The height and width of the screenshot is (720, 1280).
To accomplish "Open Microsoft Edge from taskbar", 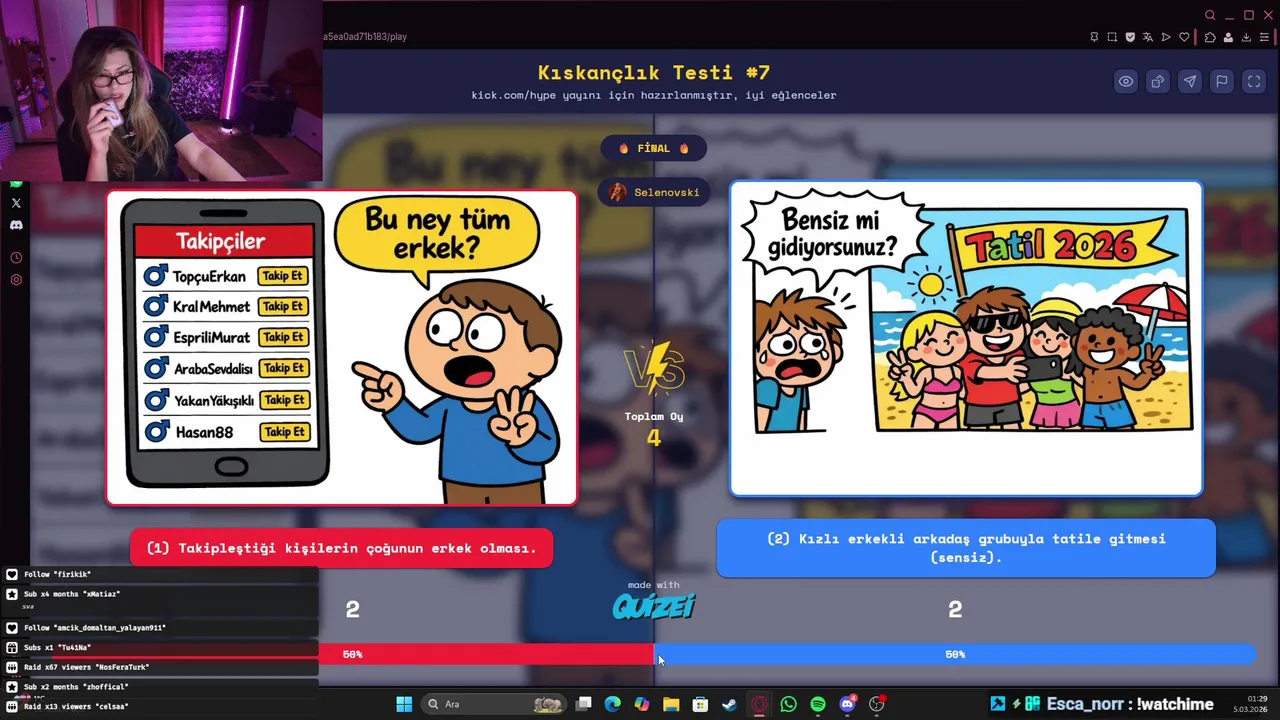I will click(613, 704).
